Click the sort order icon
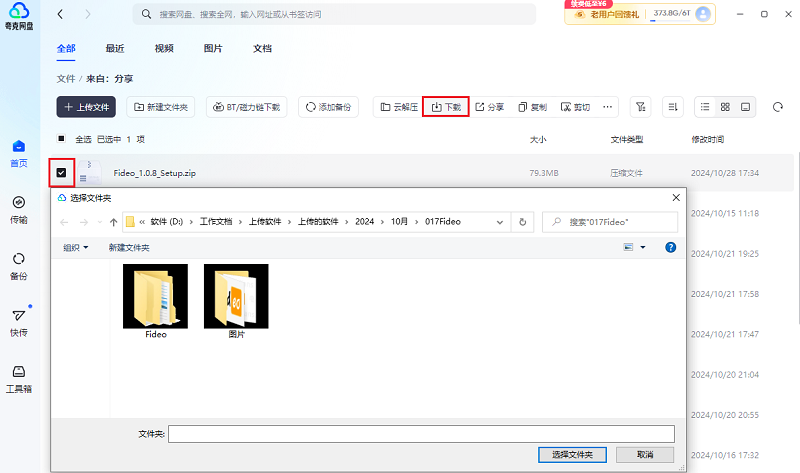 (x=673, y=107)
